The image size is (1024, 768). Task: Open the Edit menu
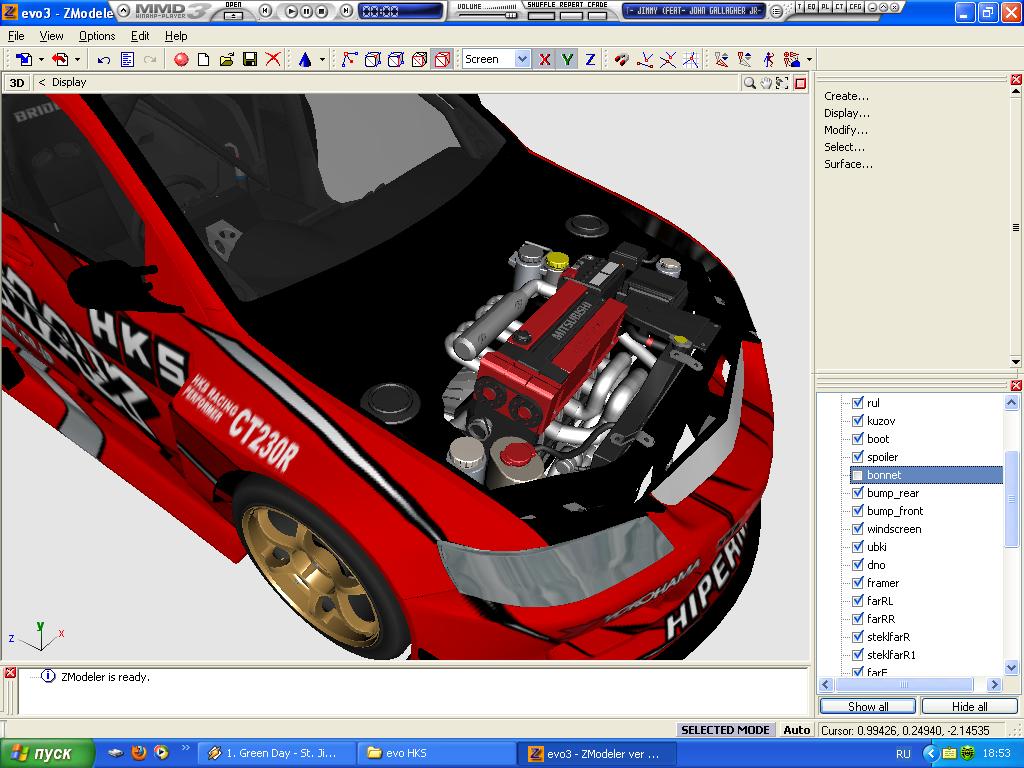(140, 36)
